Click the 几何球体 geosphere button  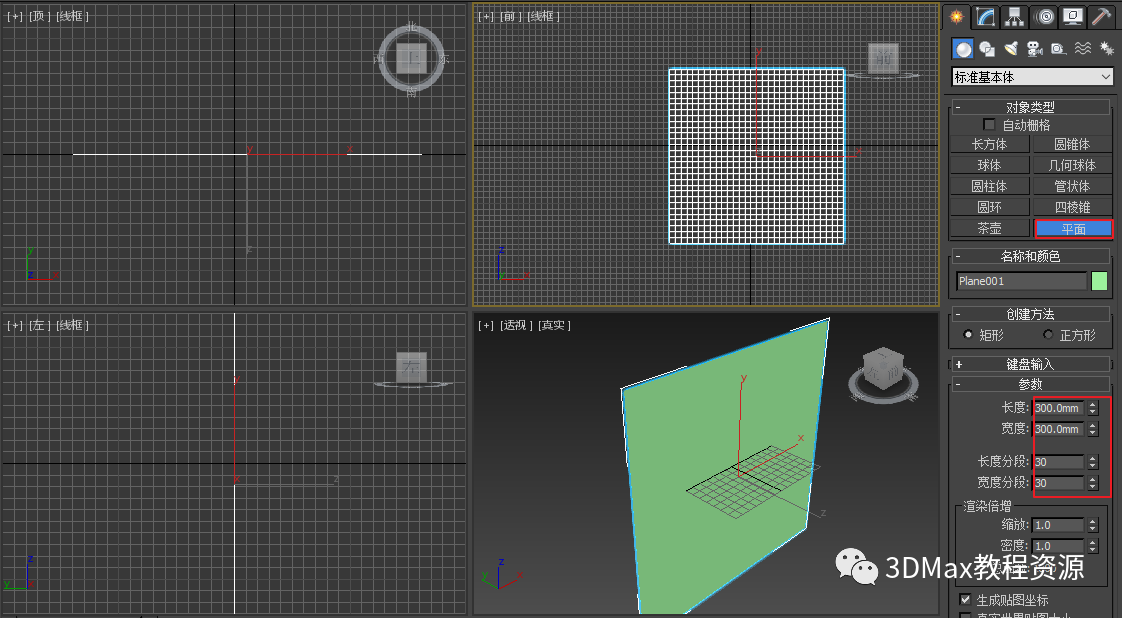(1072, 165)
